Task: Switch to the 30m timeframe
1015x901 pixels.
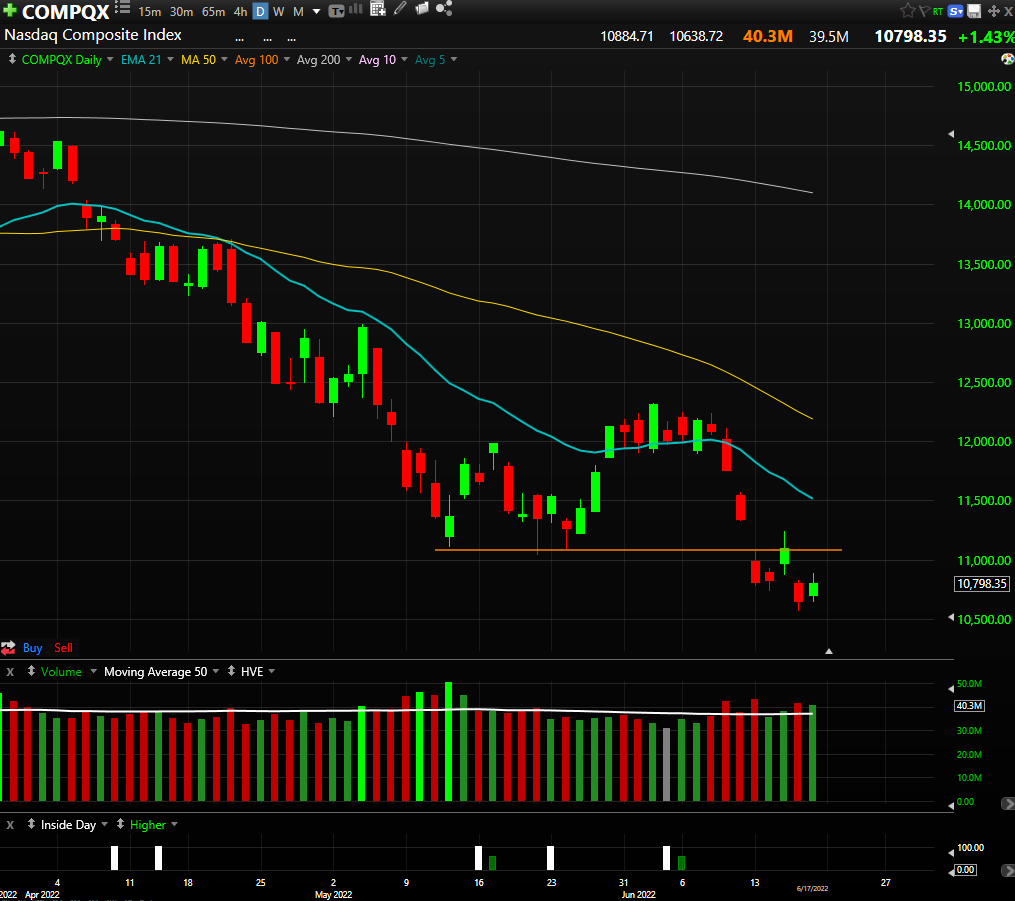Action: [x=181, y=12]
